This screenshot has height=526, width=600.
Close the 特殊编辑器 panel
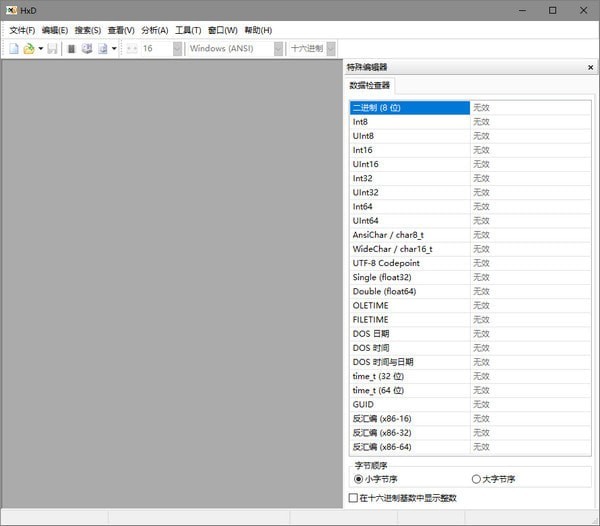[590, 67]
